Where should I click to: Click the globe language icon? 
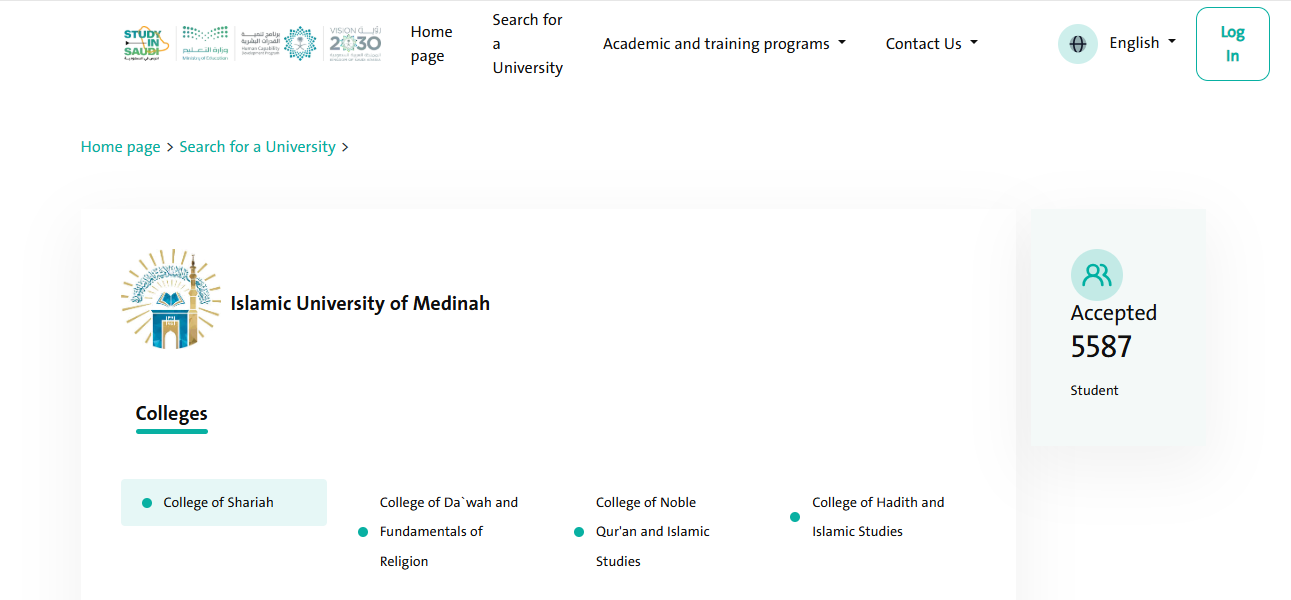[1078, 44]
